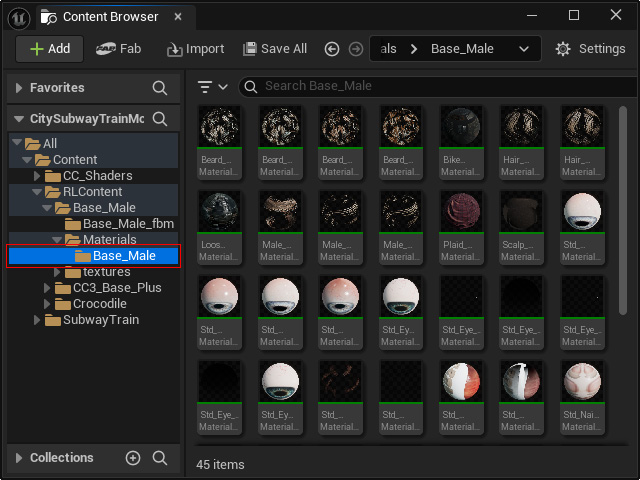
Task: Collapse the All folder arrow
Action: click(x=17, y=142)
